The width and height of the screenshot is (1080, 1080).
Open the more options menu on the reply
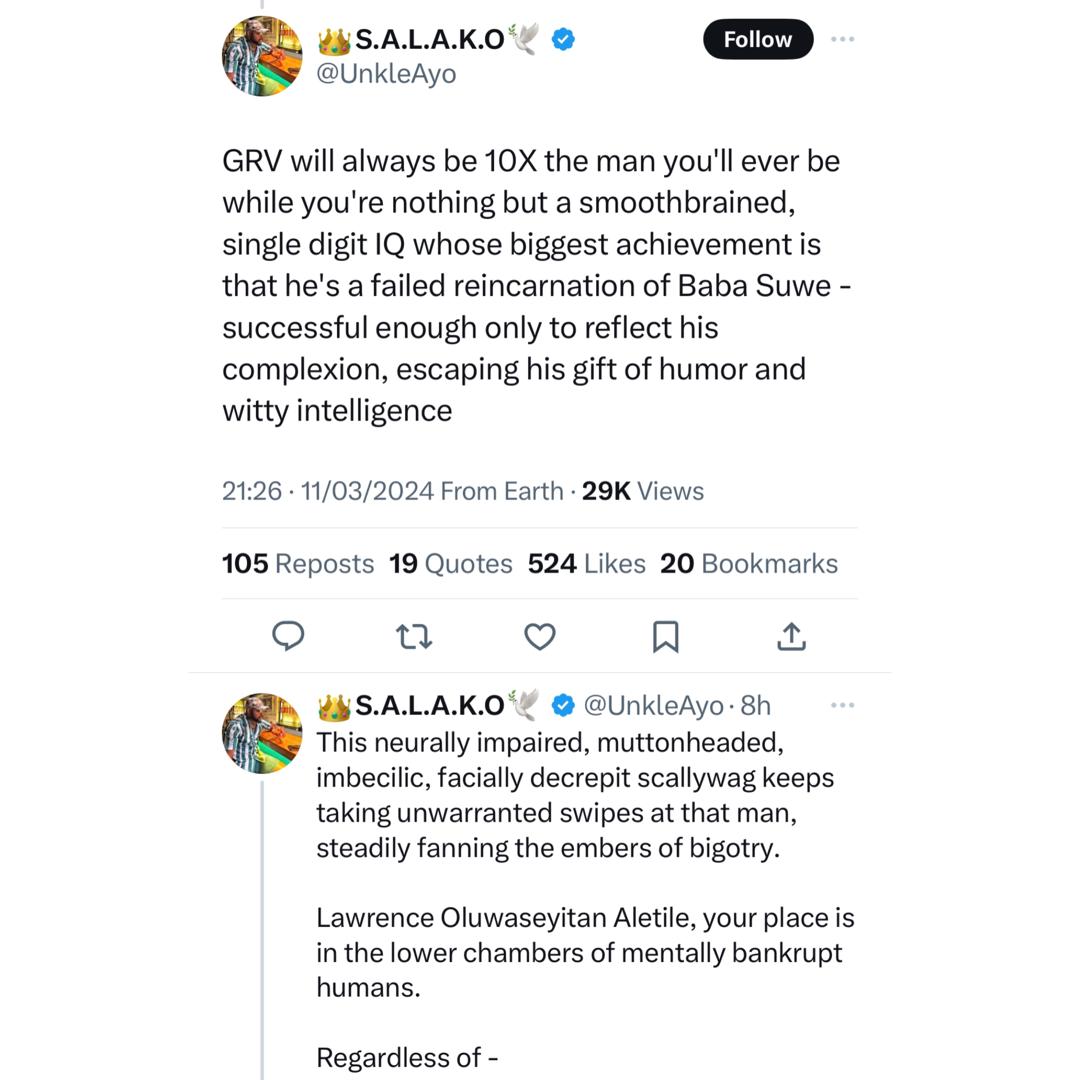(843, 705)
